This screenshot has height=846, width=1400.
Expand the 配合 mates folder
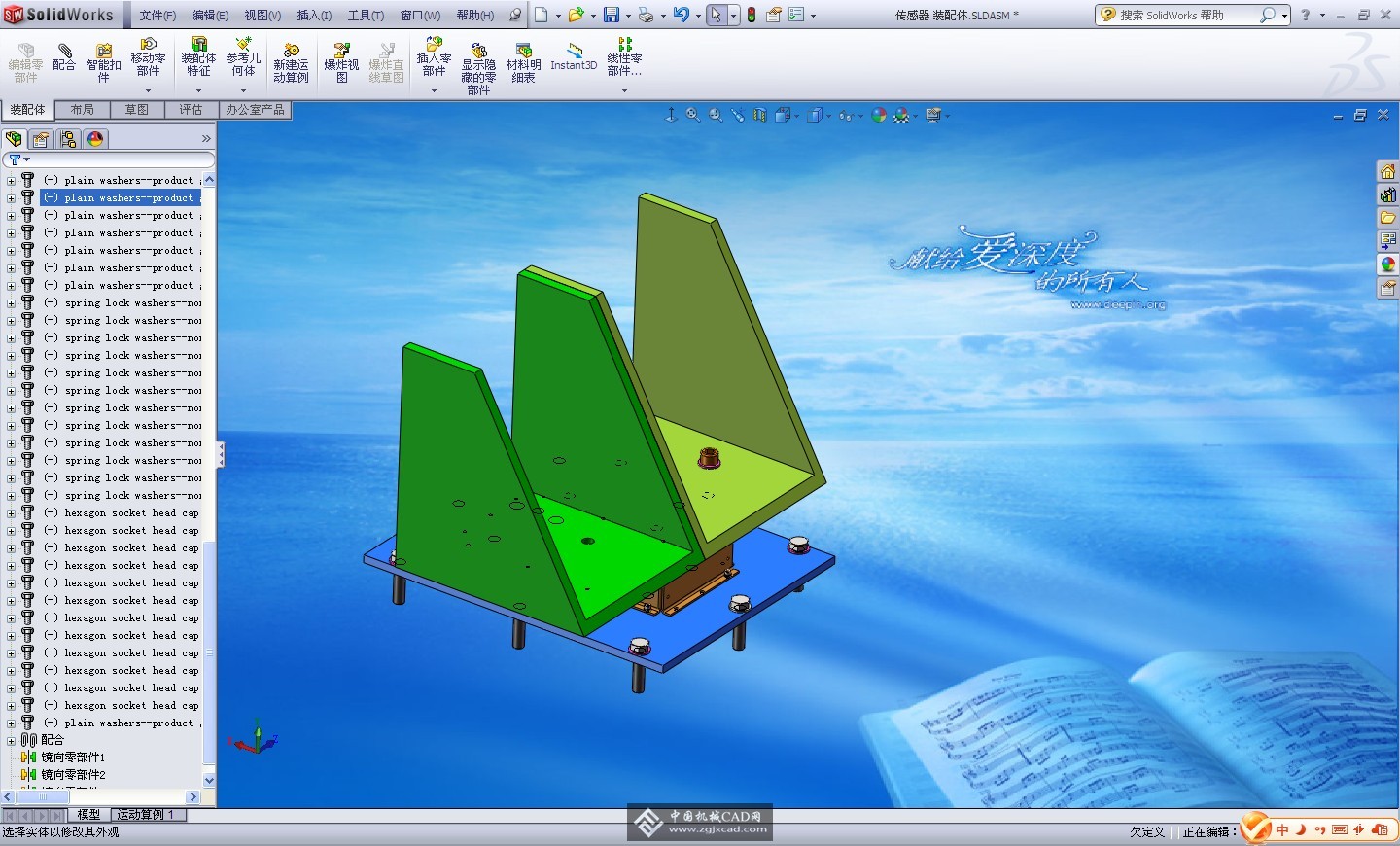pos(11,740)
